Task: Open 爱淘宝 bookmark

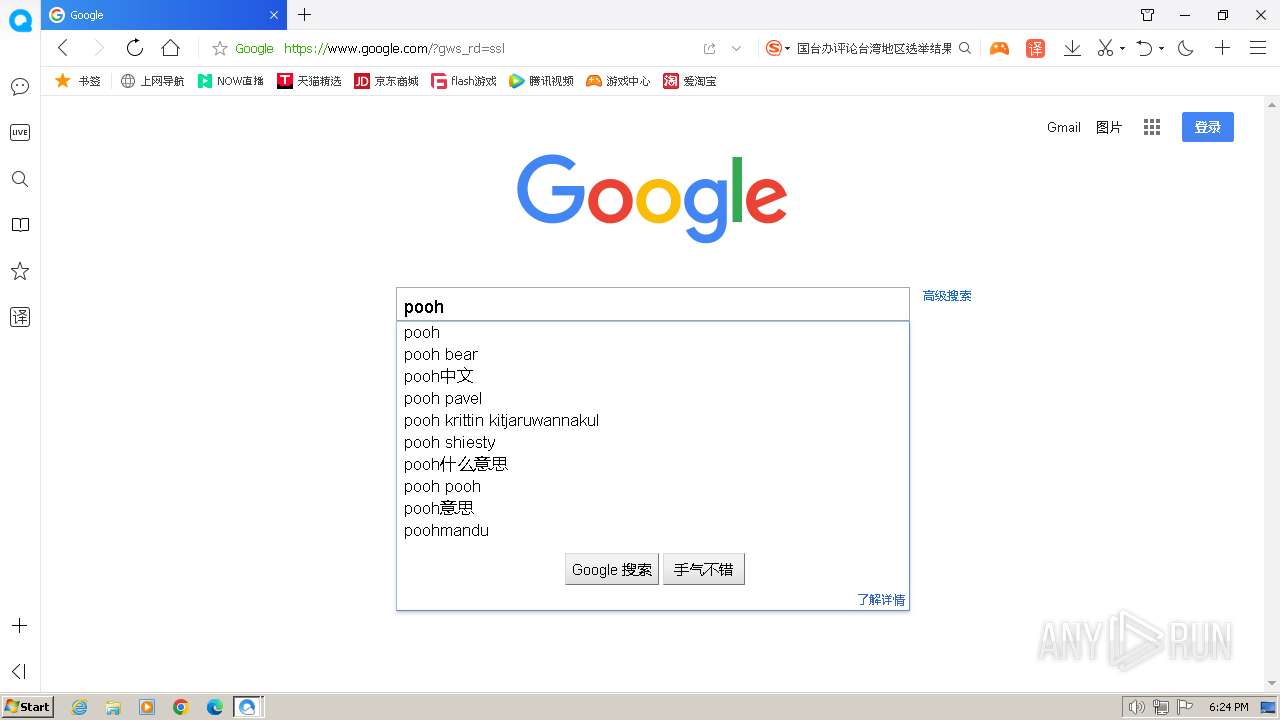Action: 690,81
